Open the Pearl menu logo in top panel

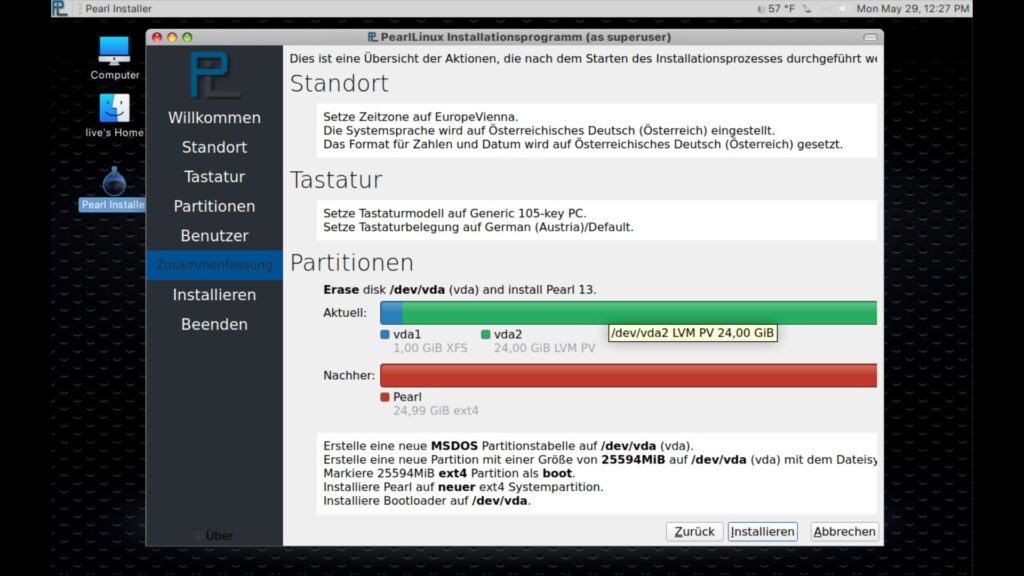(59, 8)
